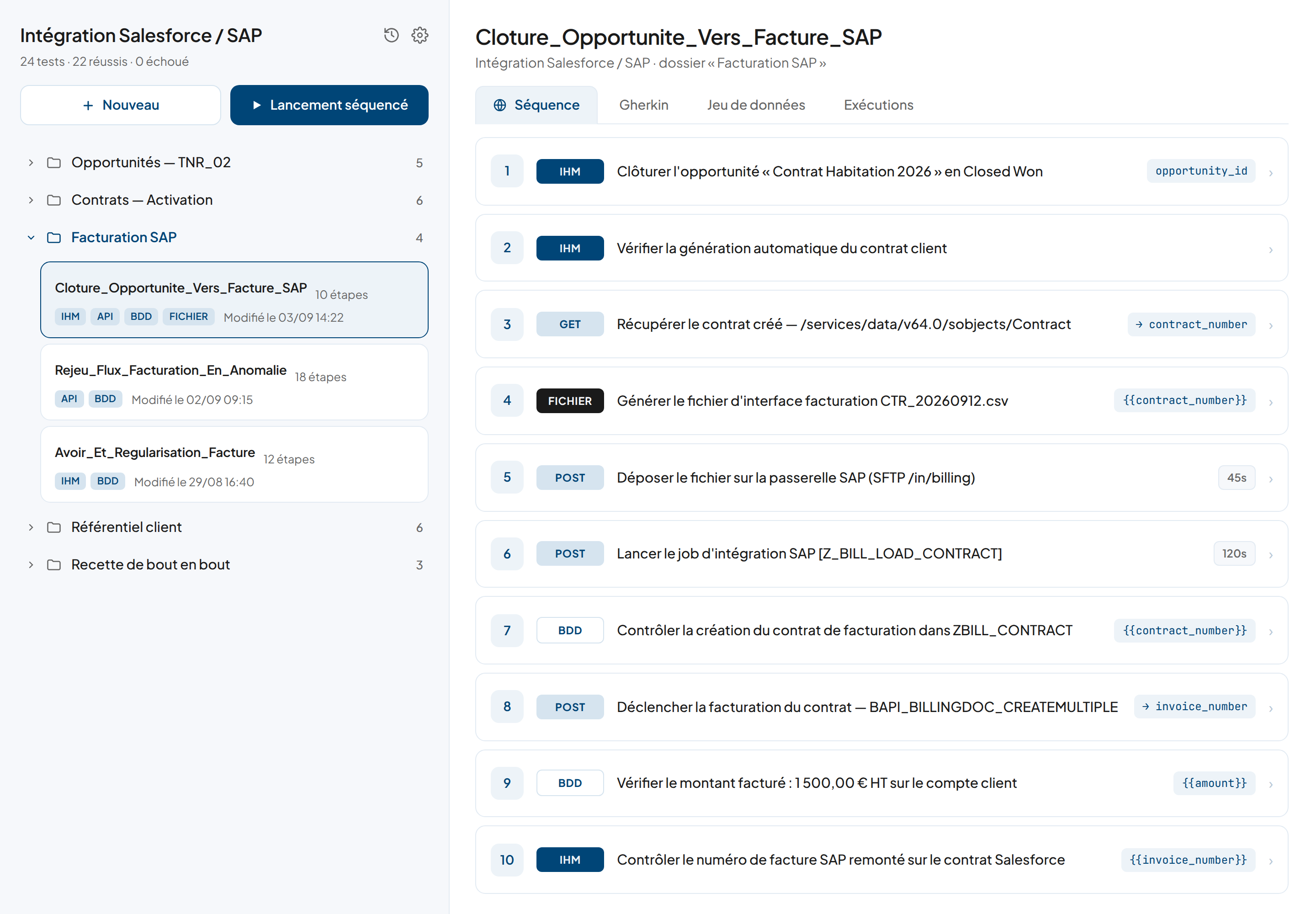Click the contract_number output chip on step 3
This screenshot has height=914, width=1316.
(x=1192, y=324)
